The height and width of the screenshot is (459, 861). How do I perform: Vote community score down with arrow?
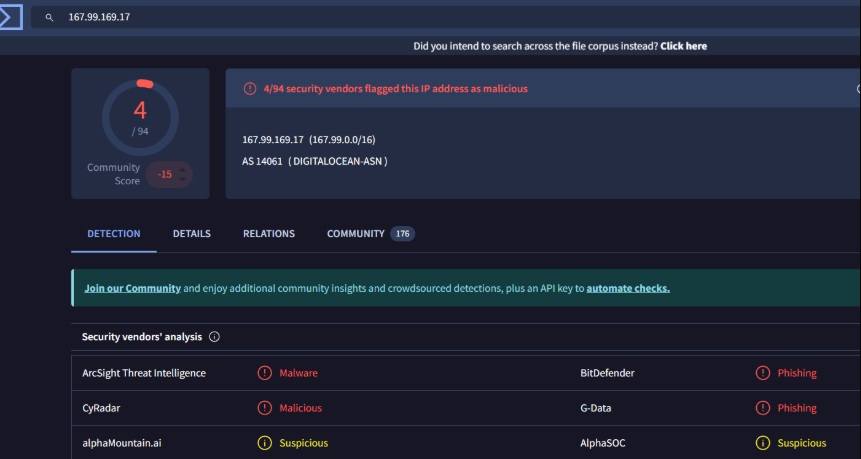pyautogui.click(x=182, y=179)
